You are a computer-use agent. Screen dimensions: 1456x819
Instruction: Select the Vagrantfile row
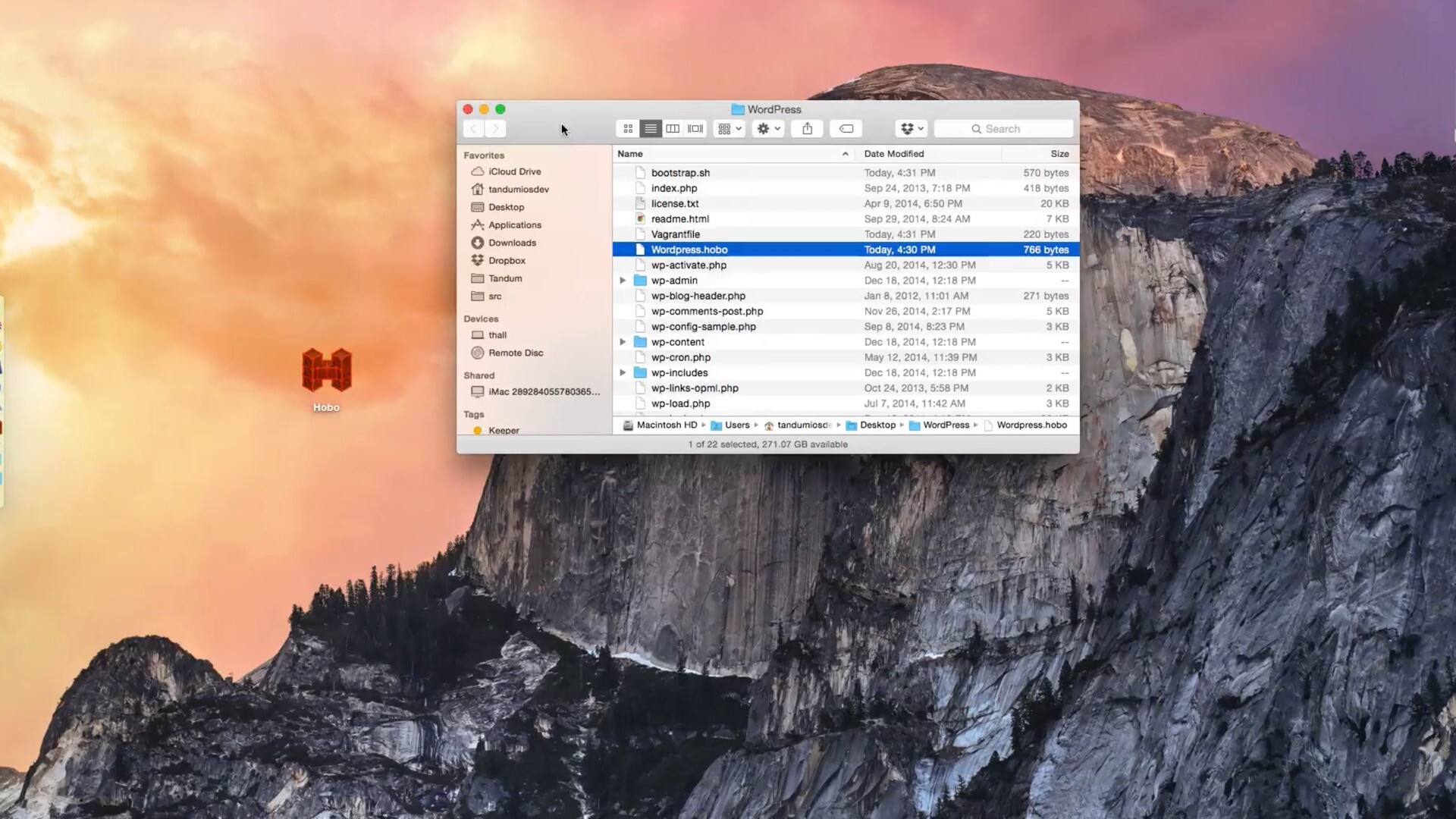(x=846, y=234)
